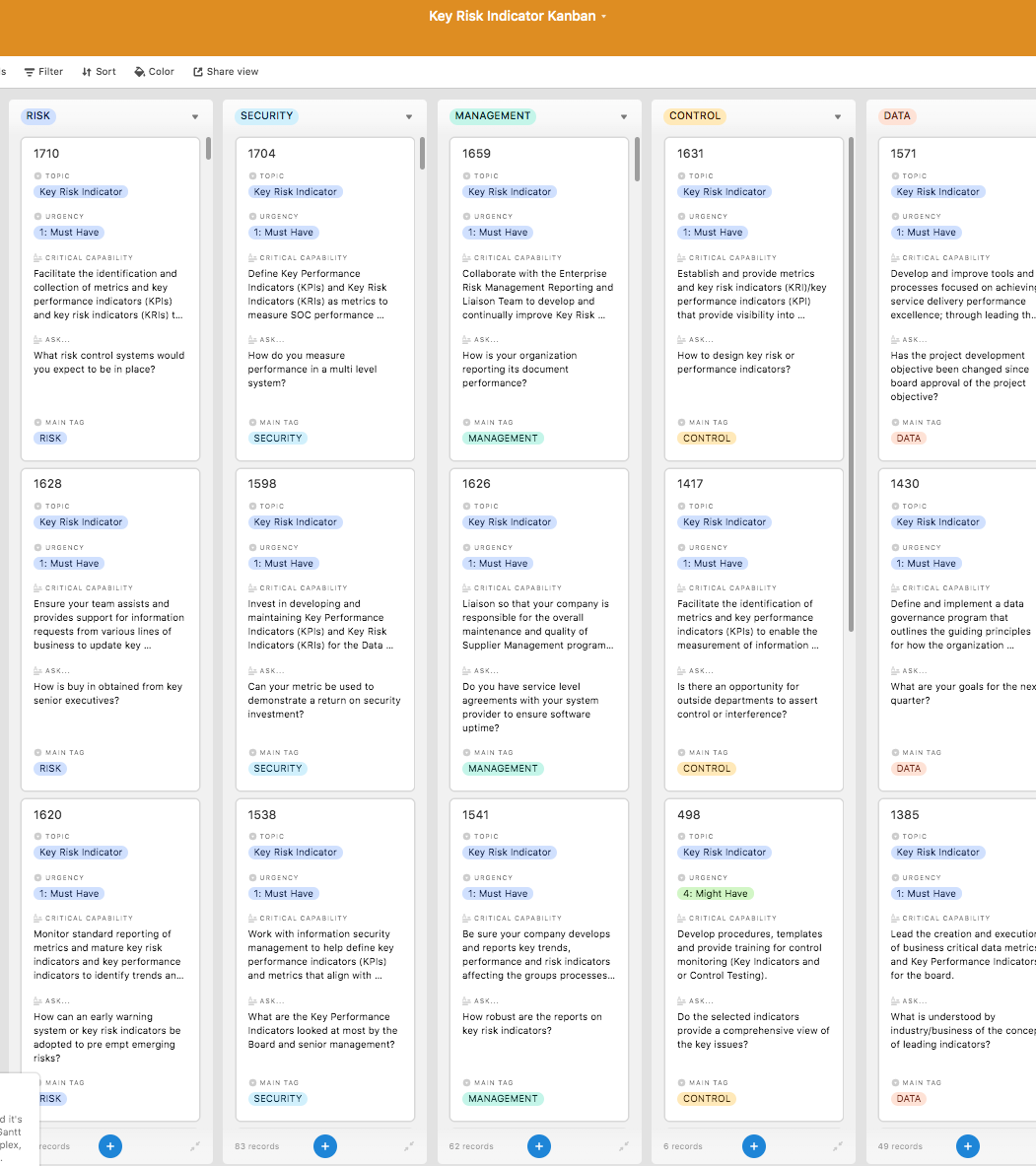Add a record to the DATA stack
1036x1166 pixels.
(968, 1145)
